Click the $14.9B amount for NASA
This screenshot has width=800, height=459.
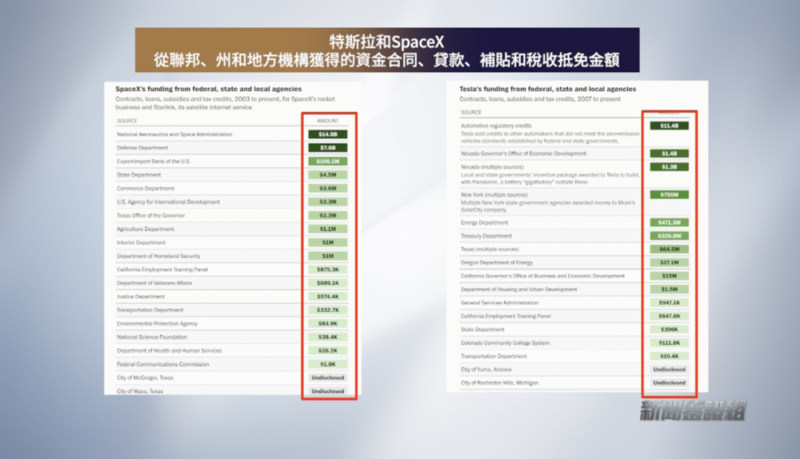(328, 135)
